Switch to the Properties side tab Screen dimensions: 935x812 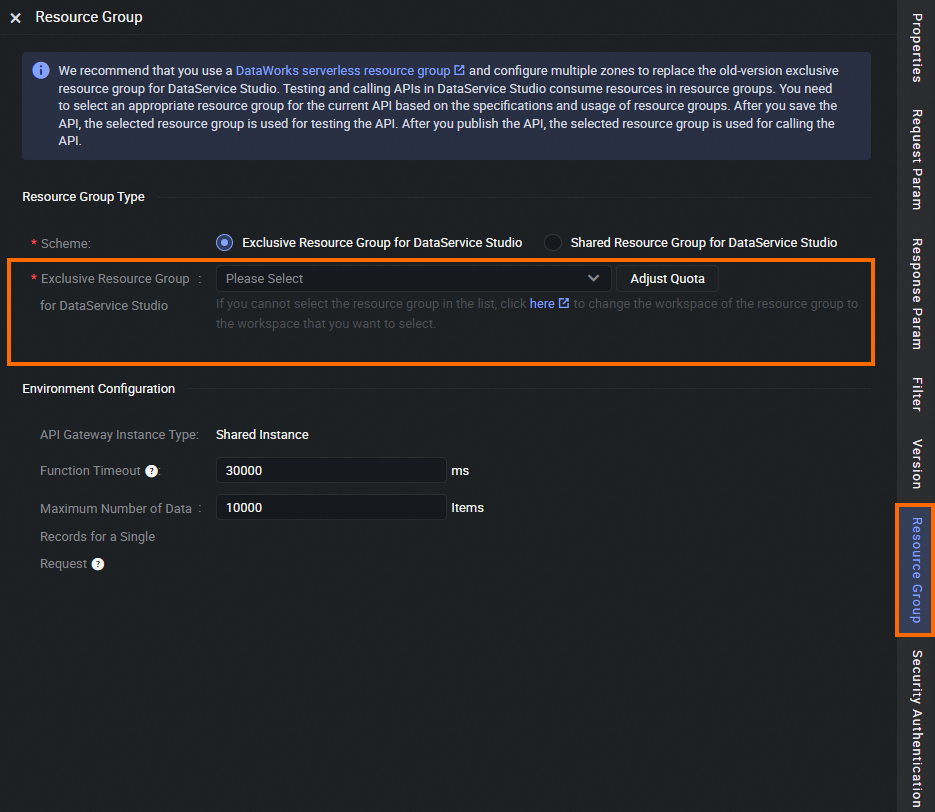[917, 48]
